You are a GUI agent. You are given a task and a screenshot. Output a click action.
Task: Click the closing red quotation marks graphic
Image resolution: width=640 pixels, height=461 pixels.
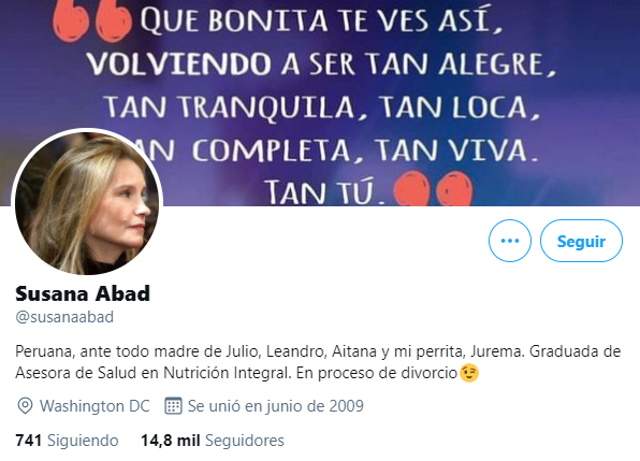(x=433, y=188)
